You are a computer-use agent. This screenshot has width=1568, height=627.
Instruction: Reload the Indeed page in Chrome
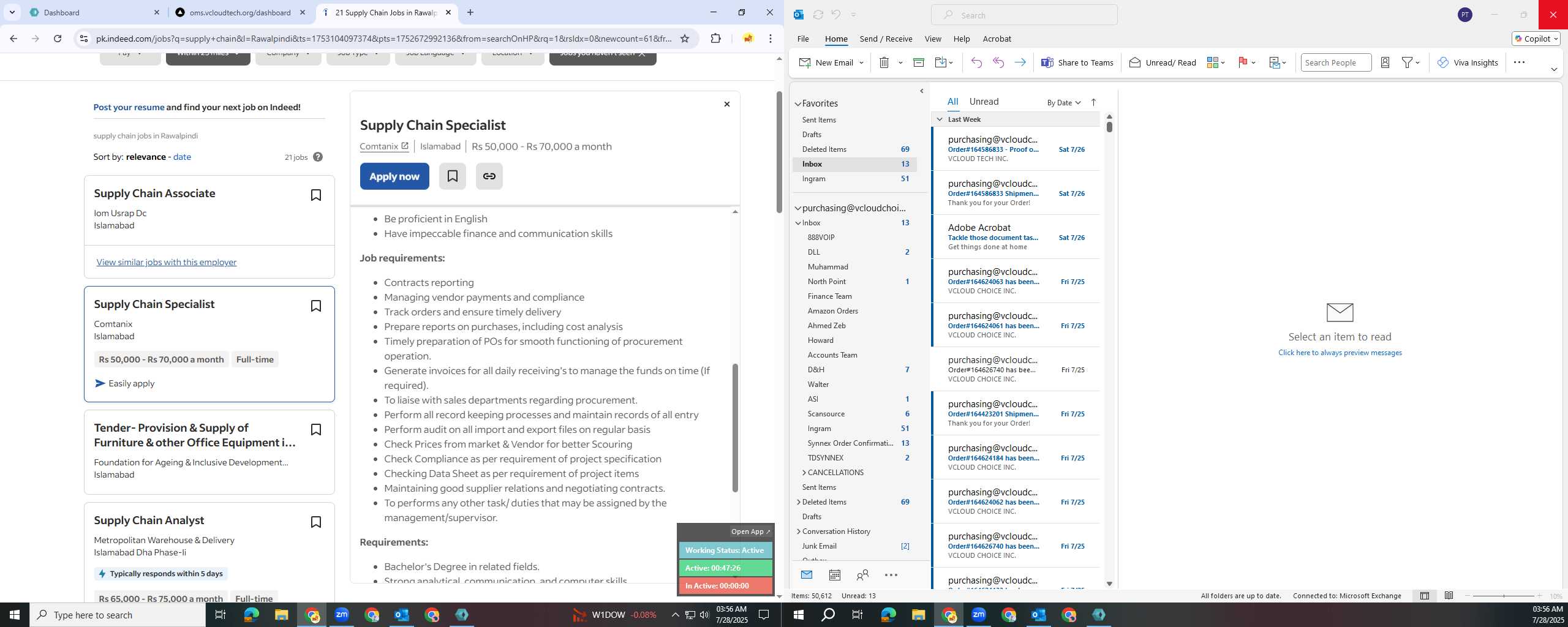(x=57, y=39)
